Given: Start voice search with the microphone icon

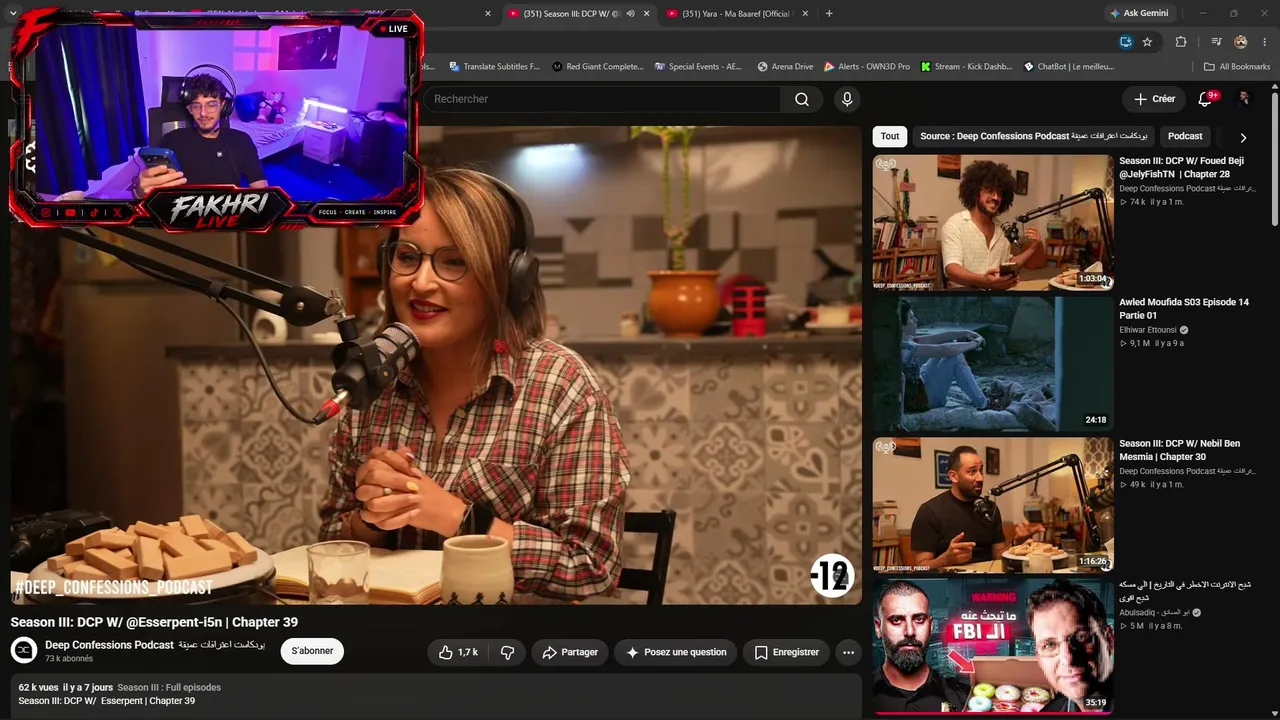Looking at the screenshot, I should click(847, 99).
